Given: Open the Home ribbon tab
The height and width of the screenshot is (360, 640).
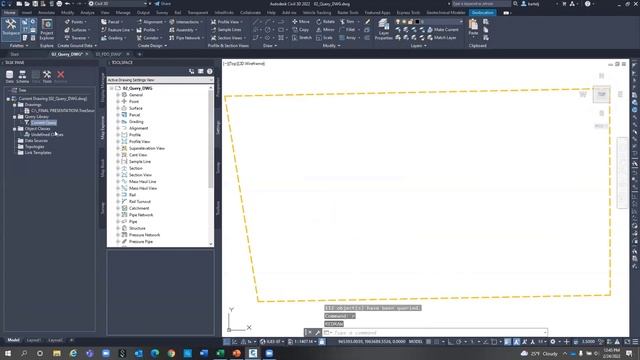Looking at the screenshot, I should [9, 13].
